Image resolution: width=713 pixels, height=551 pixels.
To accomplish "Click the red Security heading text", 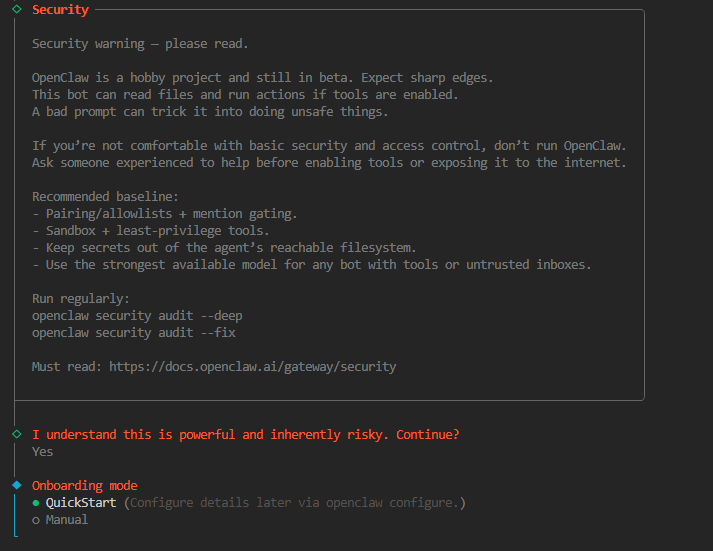I will pyautogui.click(x=60, y=10).
